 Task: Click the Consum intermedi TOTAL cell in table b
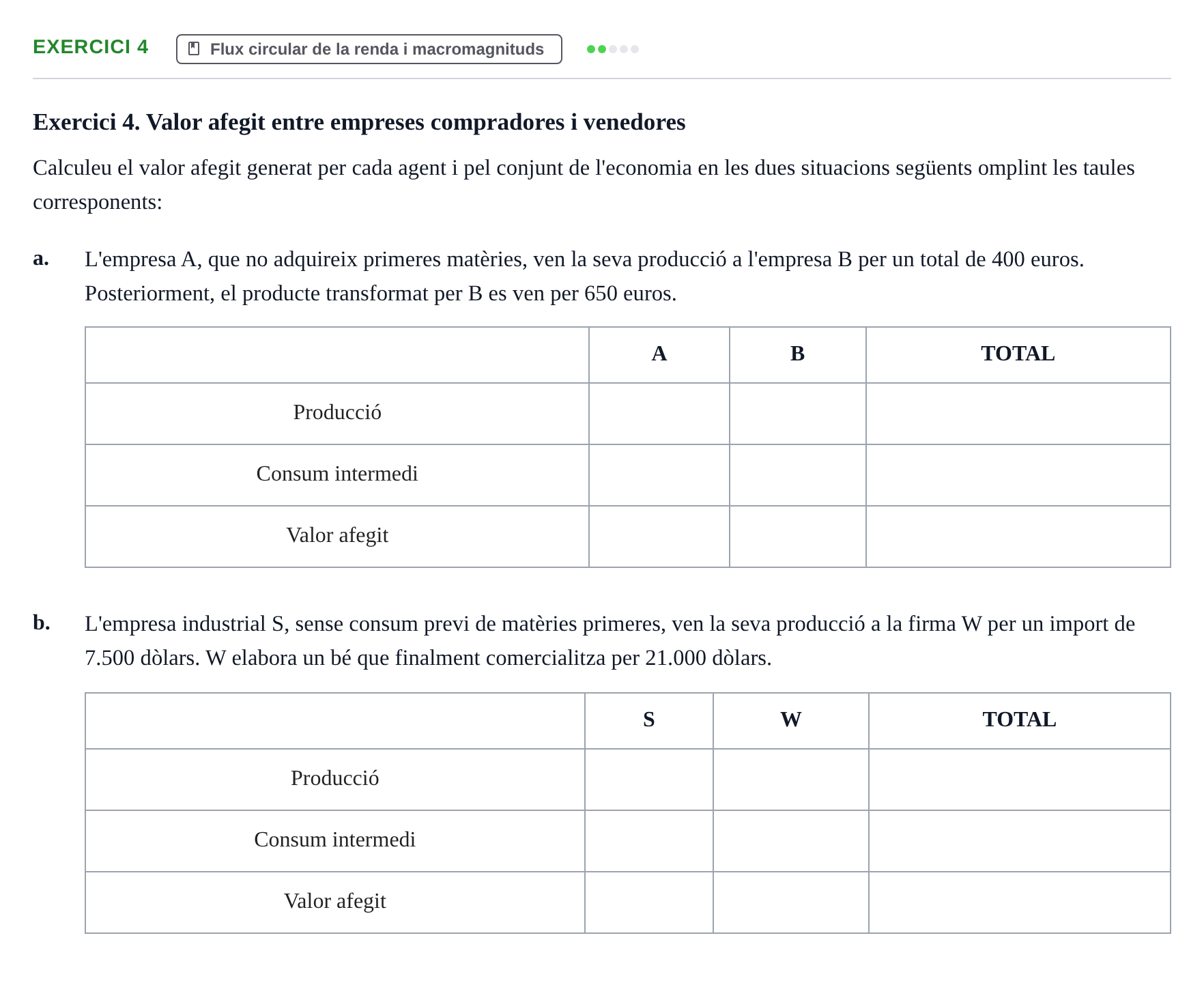pos(1020,841)
